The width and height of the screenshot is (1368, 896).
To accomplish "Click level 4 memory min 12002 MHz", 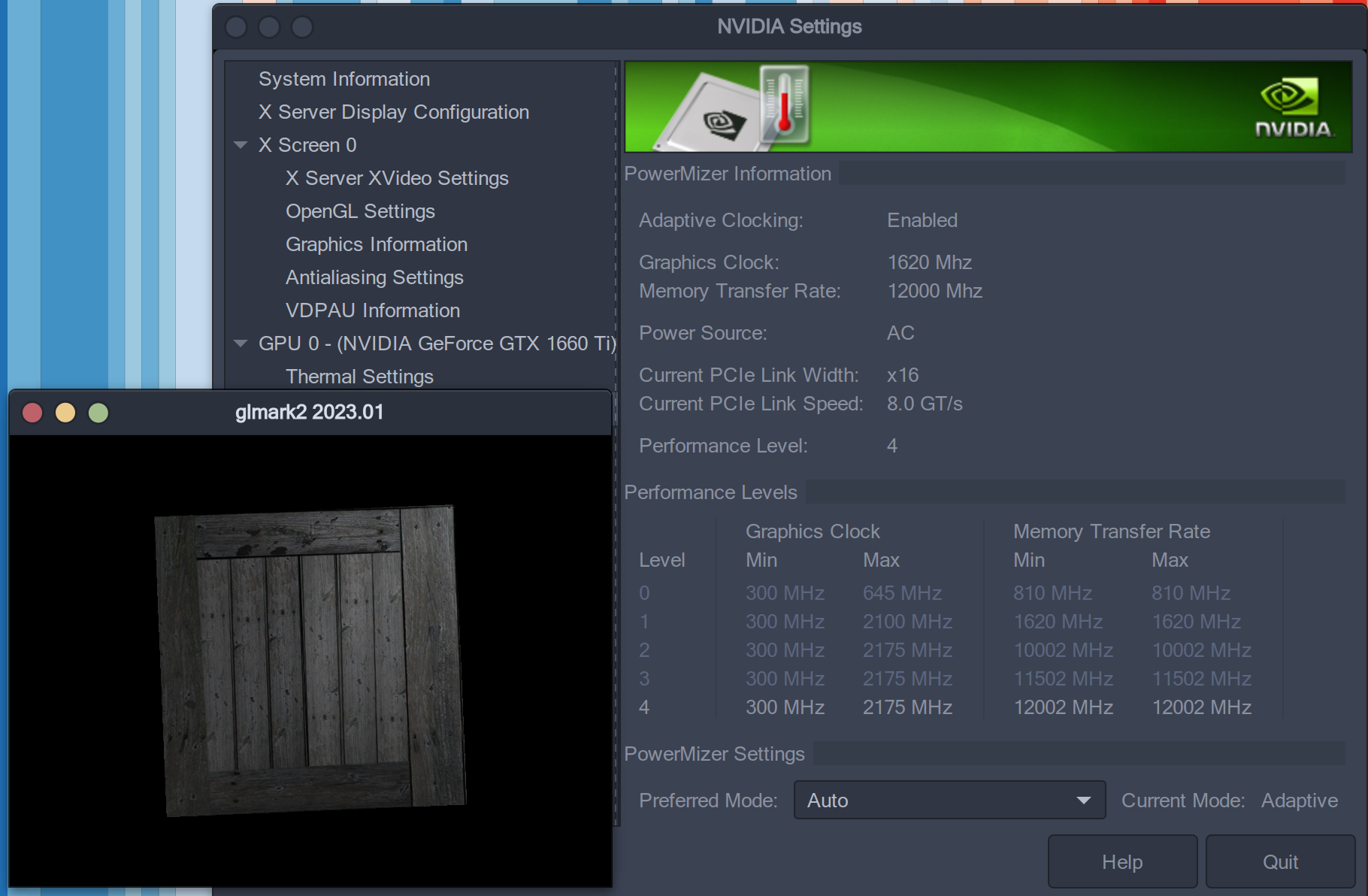I will point(1063,707).
